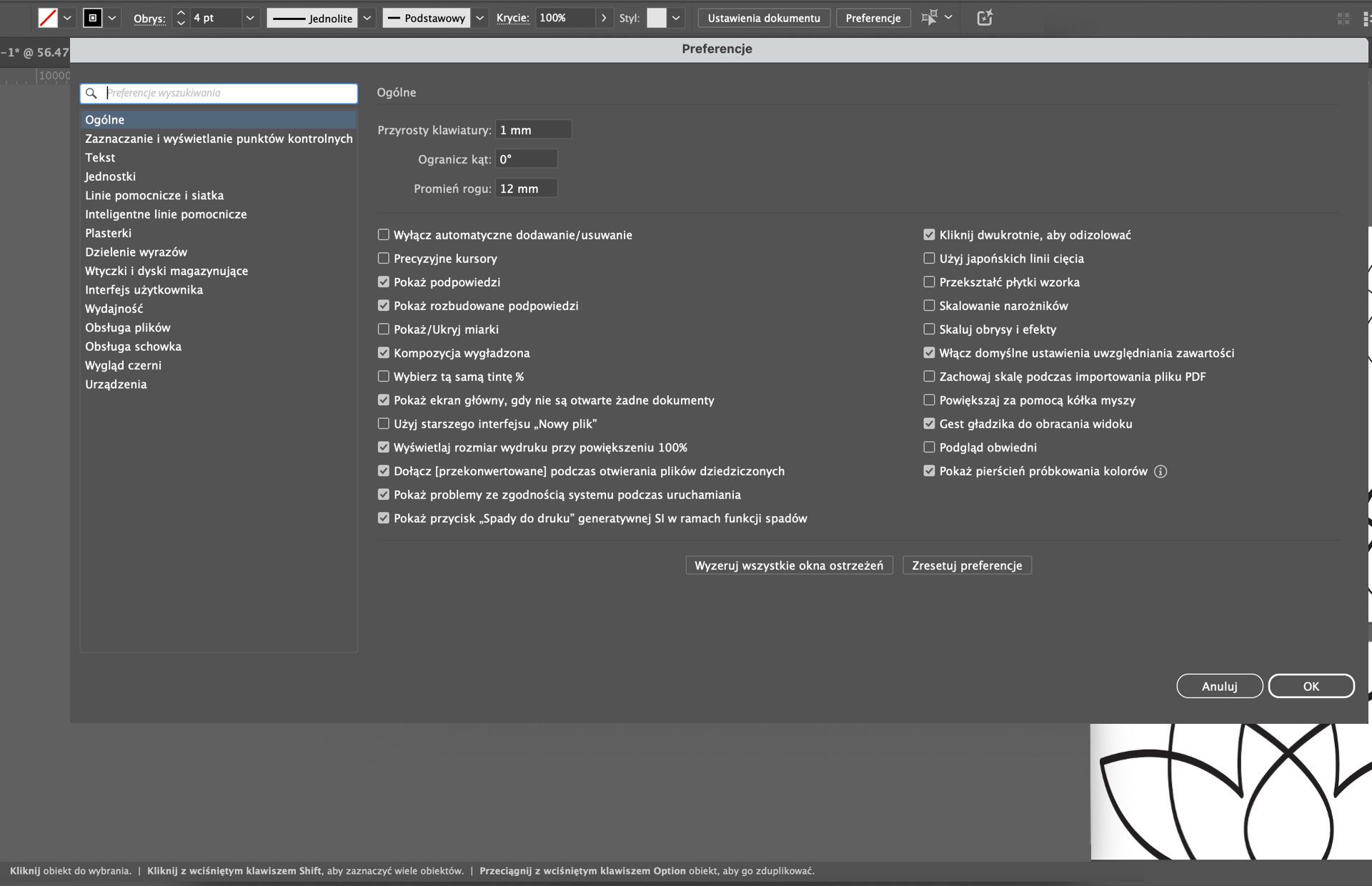Click the stroke color box icon

pyautogui.click(x=93, y=18)
